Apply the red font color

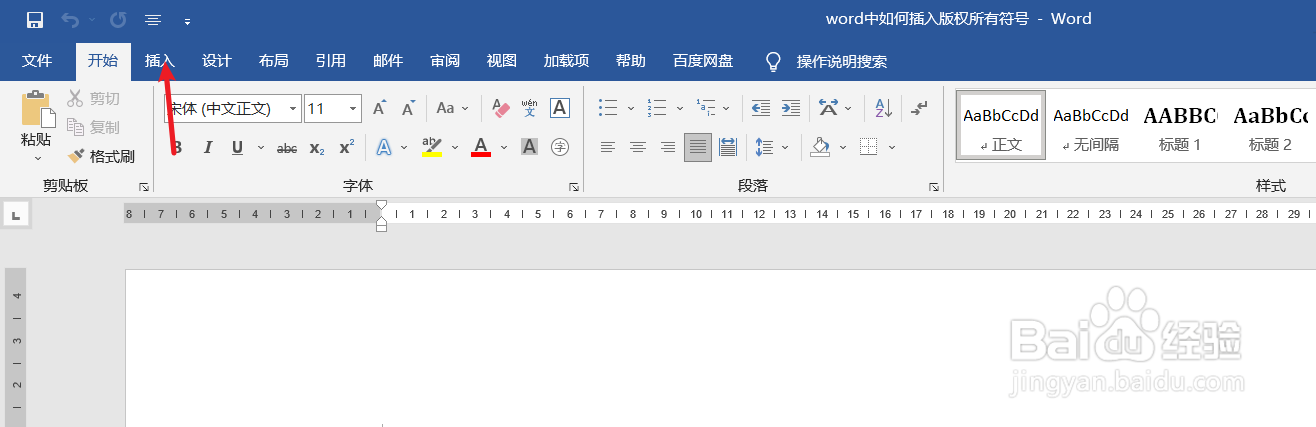click(481, 148)
